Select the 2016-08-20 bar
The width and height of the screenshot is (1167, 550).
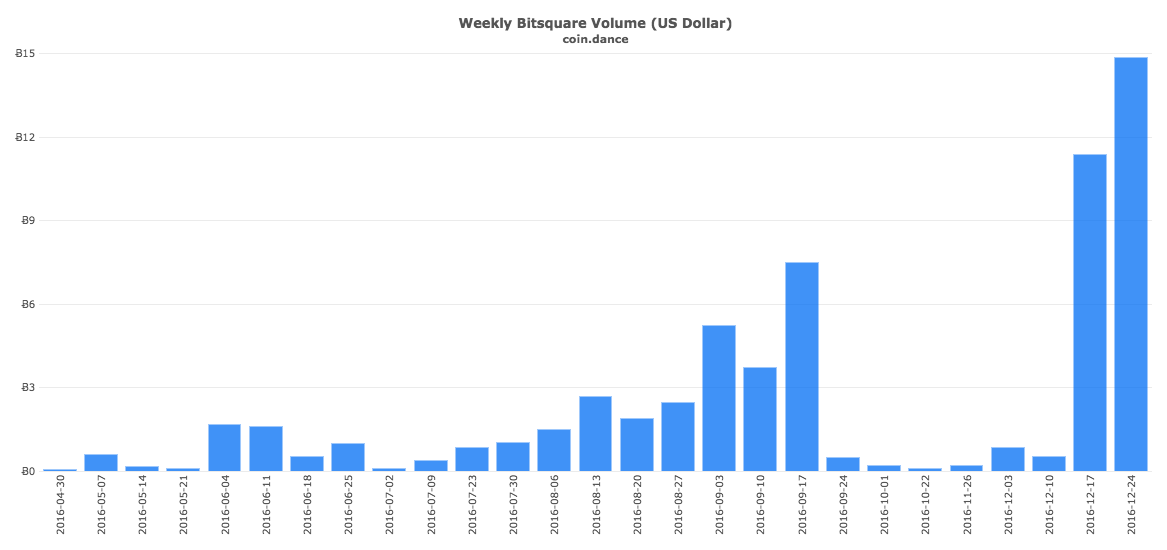(x=636, y=444)
